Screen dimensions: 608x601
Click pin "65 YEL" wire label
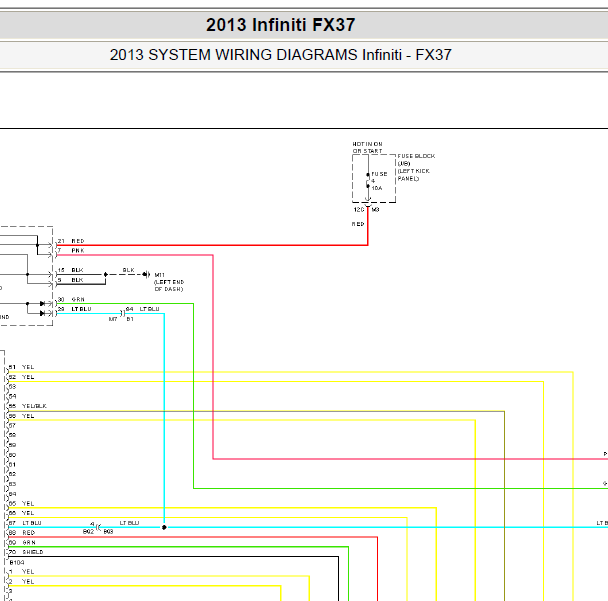pos(21,503)
